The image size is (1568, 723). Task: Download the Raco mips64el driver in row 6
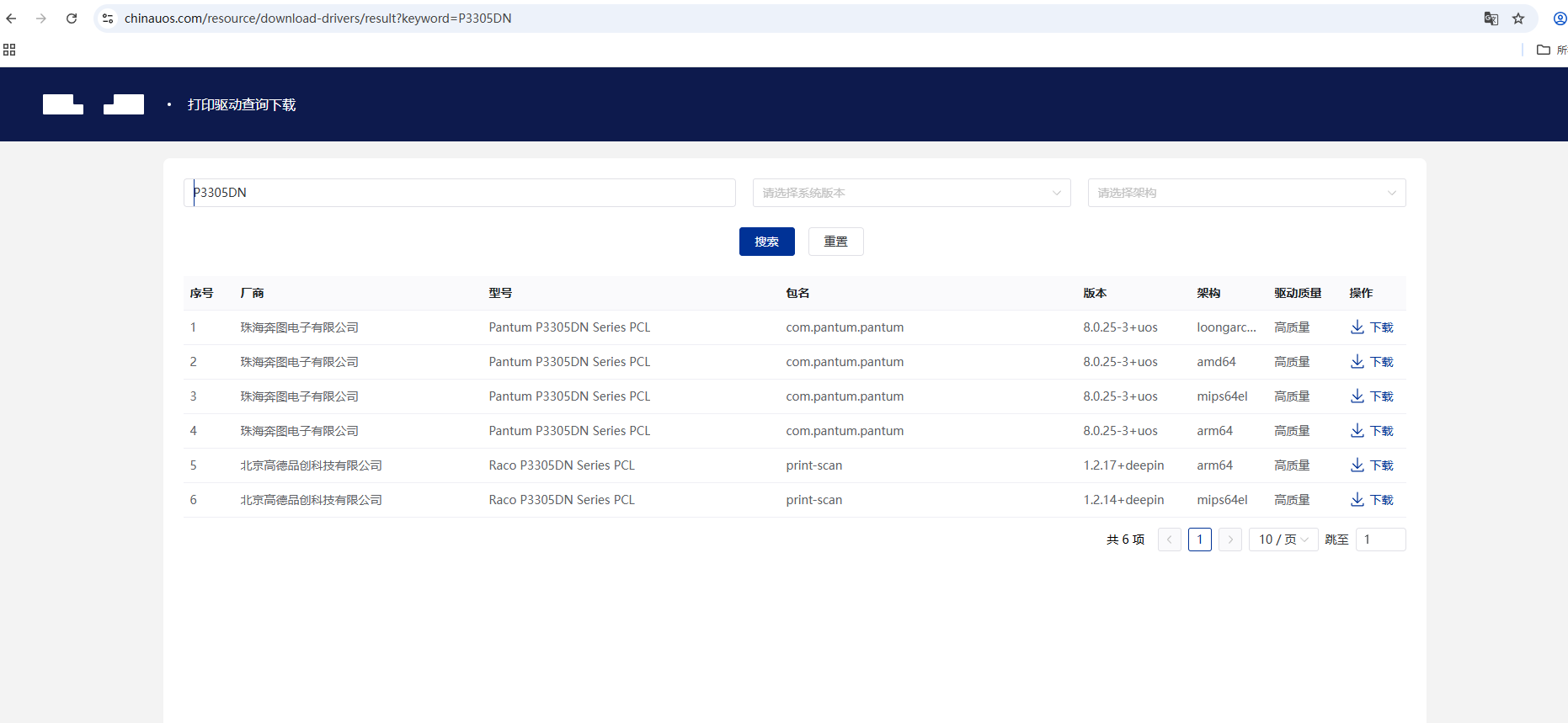pos(1372,500)
